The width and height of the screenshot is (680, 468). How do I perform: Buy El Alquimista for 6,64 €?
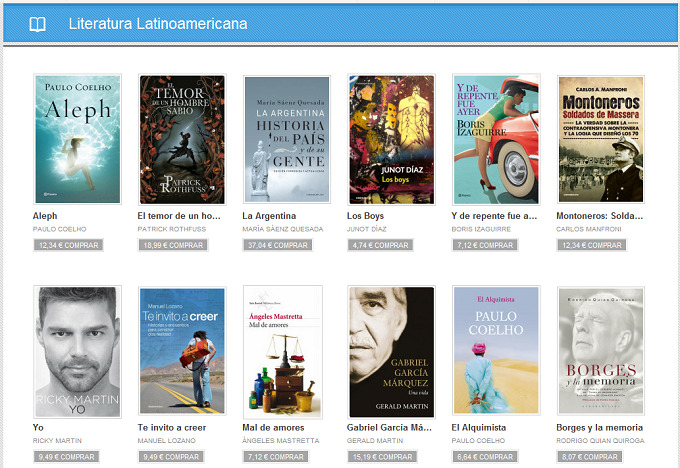click(x=485, y=457)
